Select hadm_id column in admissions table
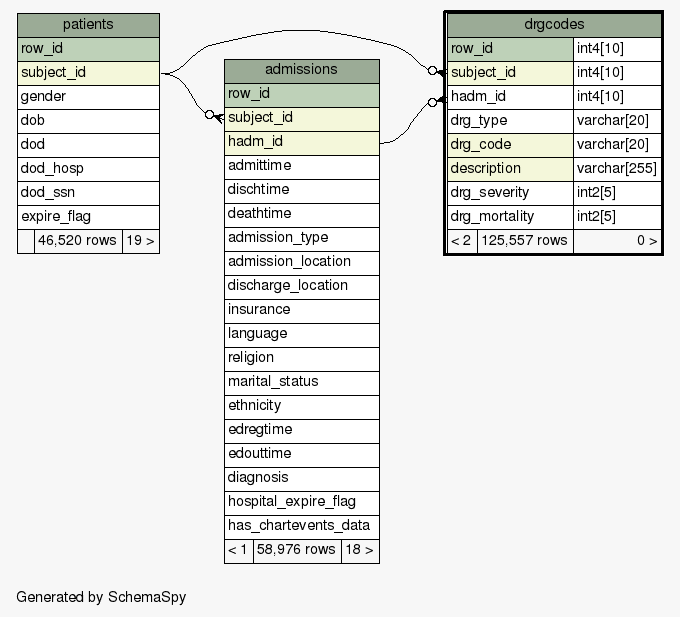Image resolution: width=680 pixels, height=617 pixels. (301, 142)
